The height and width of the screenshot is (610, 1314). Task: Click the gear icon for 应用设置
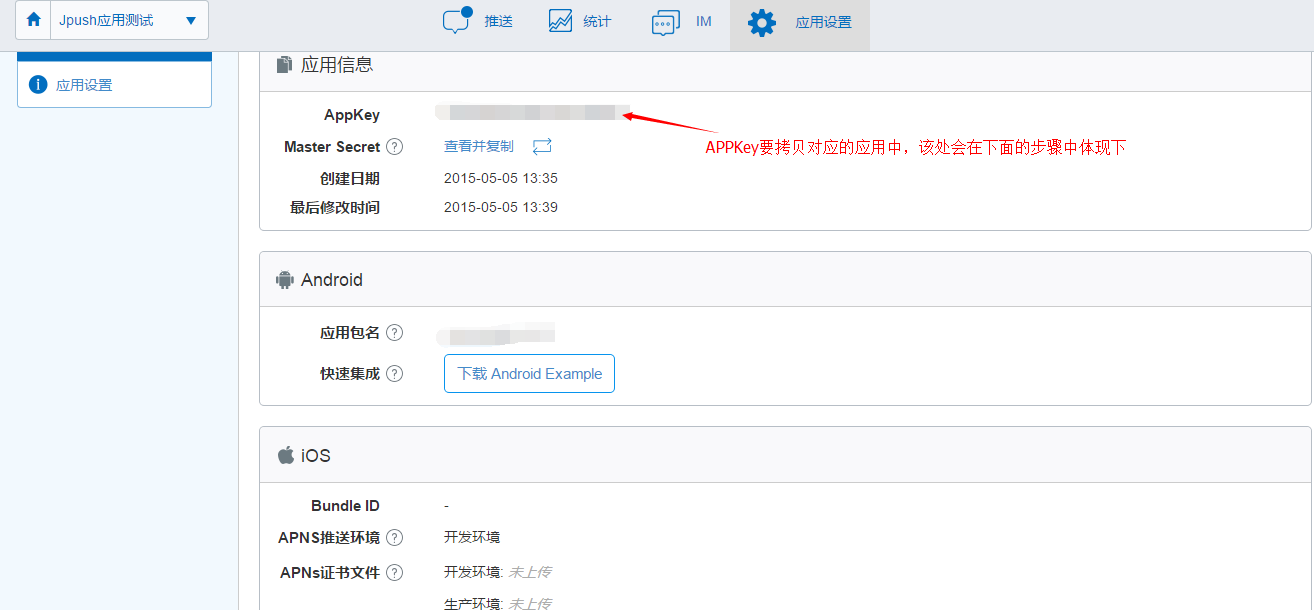tap(762, 22)
